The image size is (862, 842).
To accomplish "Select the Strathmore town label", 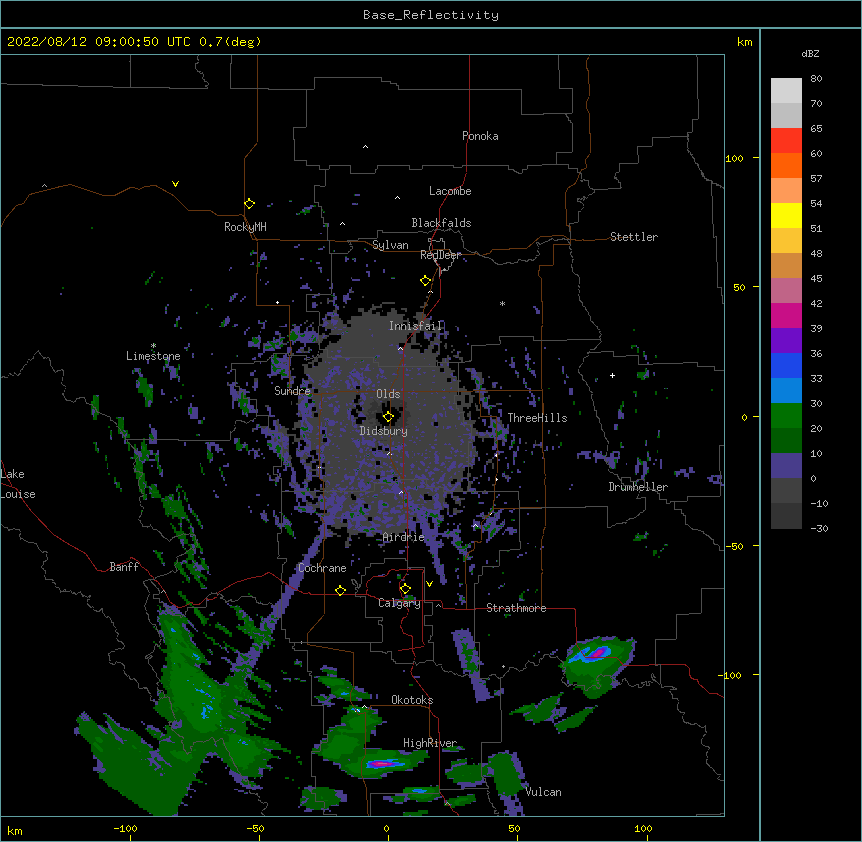I will point(516,608).
